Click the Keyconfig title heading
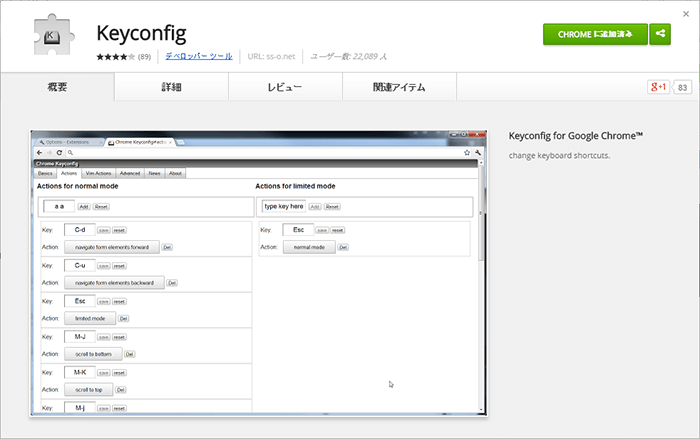Viewport: 700px width, 439px height. pos(142,34)
